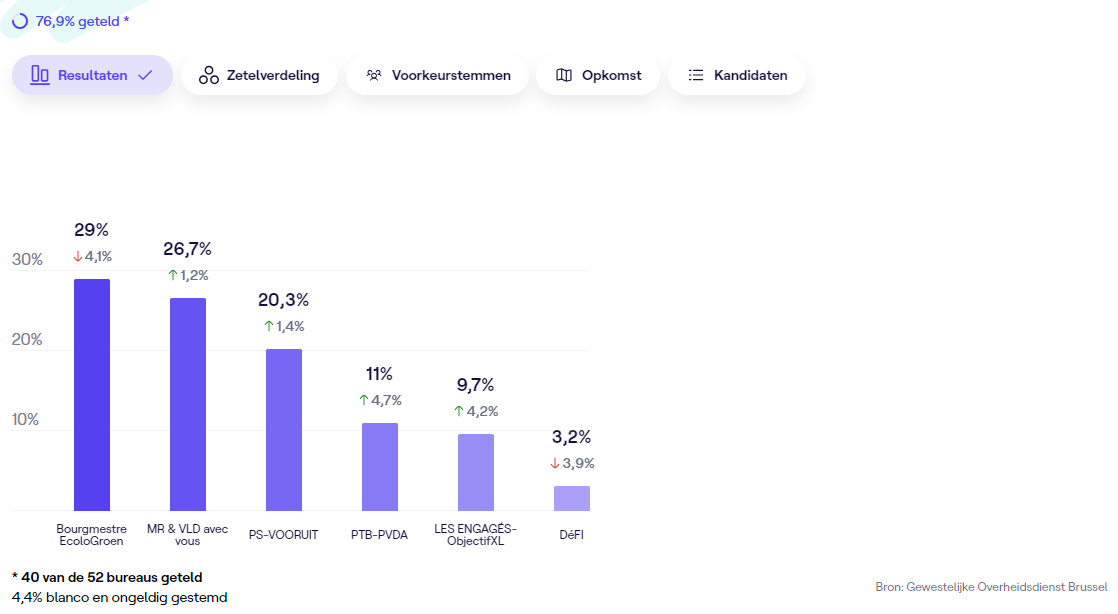This screenshot has height=614, width=1118.
Task: Open the Kandidaten list tab
Action: pyautogui.click(x=737, y=75)
